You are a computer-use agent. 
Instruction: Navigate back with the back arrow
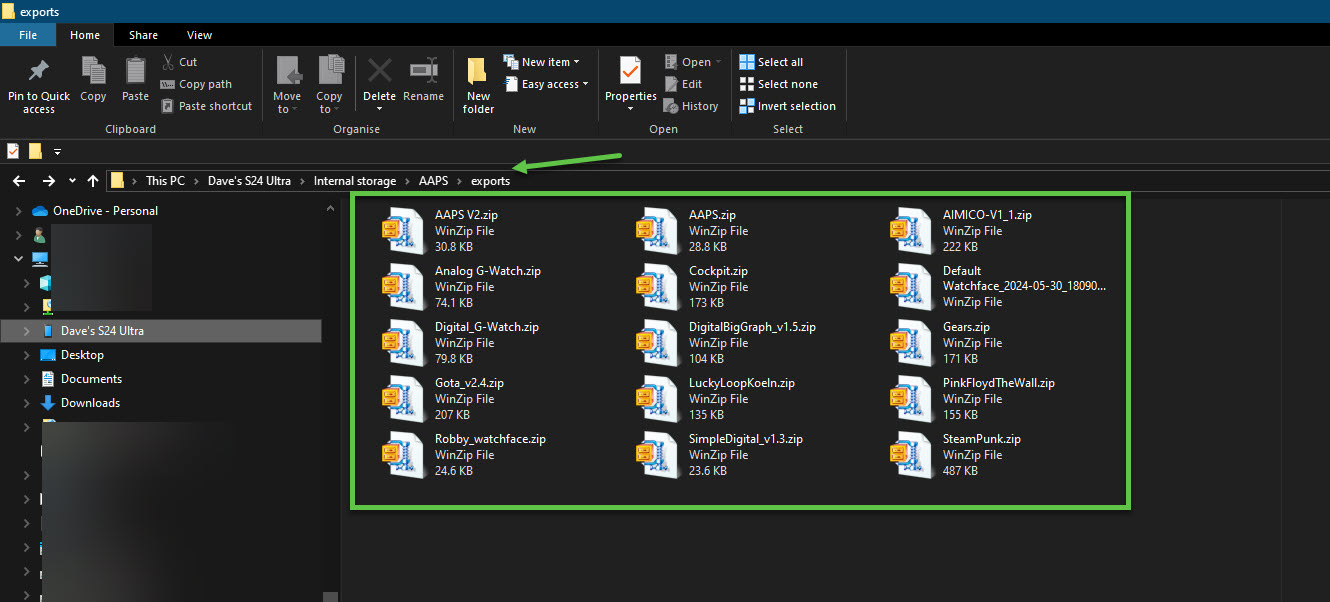pos(18,180)
